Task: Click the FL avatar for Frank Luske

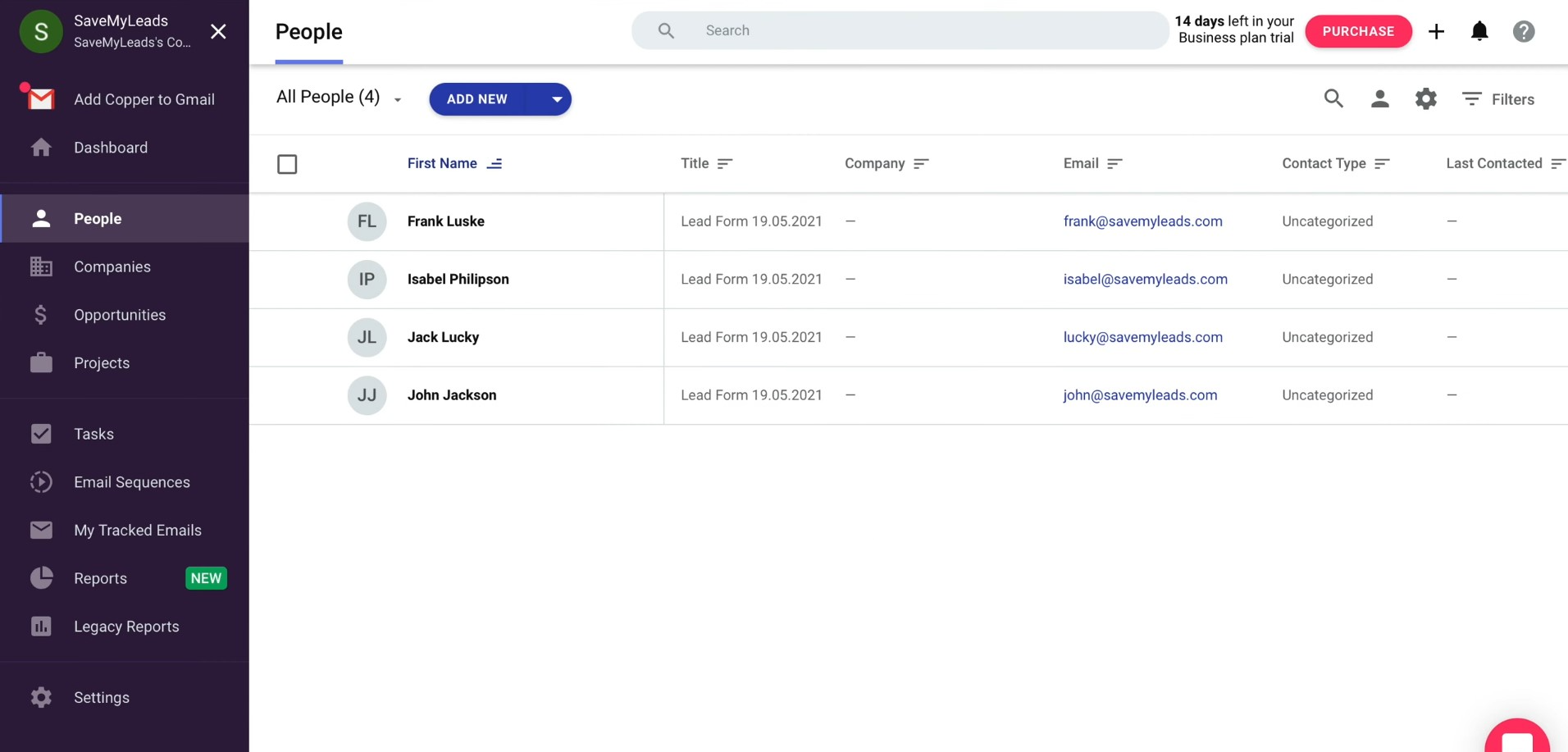Action: (x=367, y=221)
